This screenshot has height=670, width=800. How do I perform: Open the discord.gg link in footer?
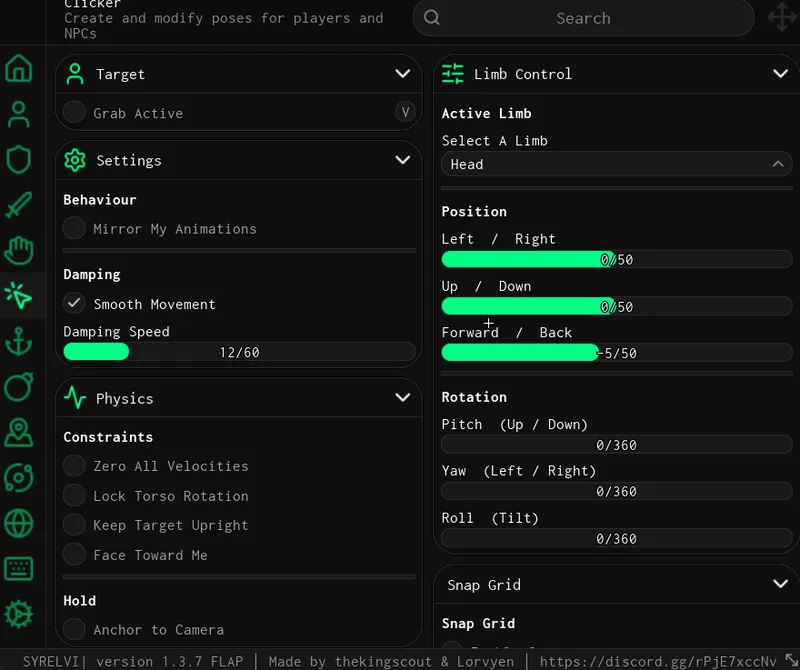pyautogui.click(x=658, y=661)
